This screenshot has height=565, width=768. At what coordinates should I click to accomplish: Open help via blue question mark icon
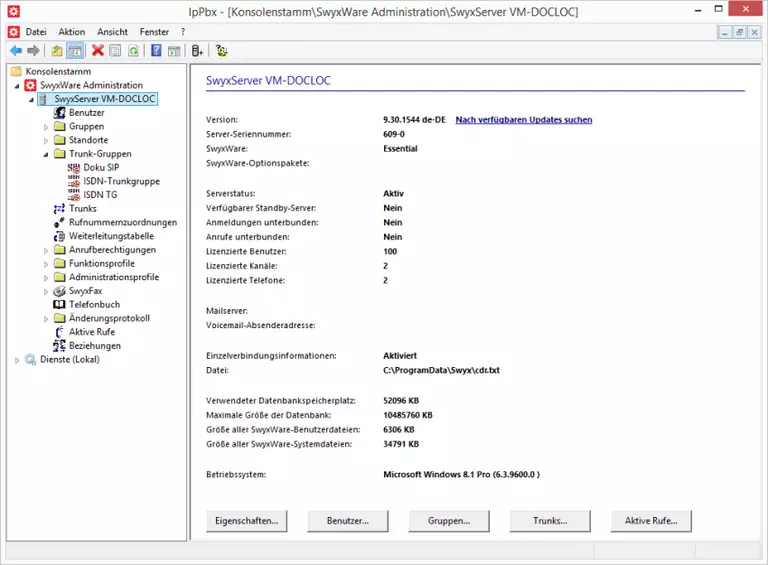156,50
